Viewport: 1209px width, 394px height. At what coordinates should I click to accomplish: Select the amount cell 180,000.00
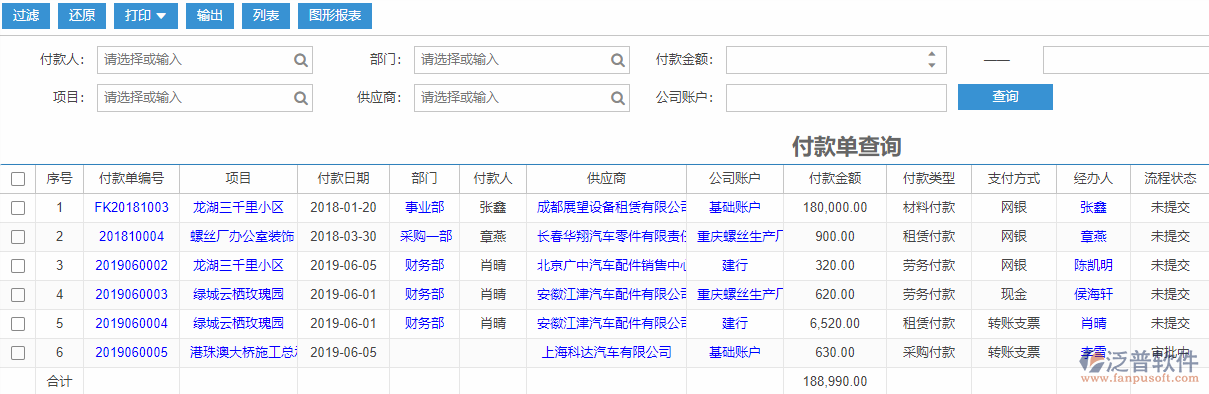pos(834,208)
